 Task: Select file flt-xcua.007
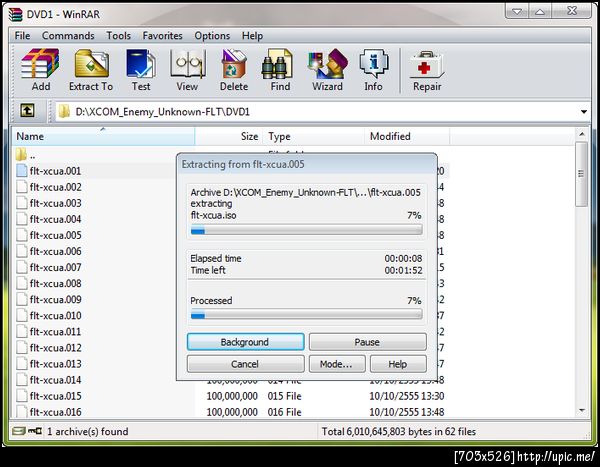click(x=55, y=267)
